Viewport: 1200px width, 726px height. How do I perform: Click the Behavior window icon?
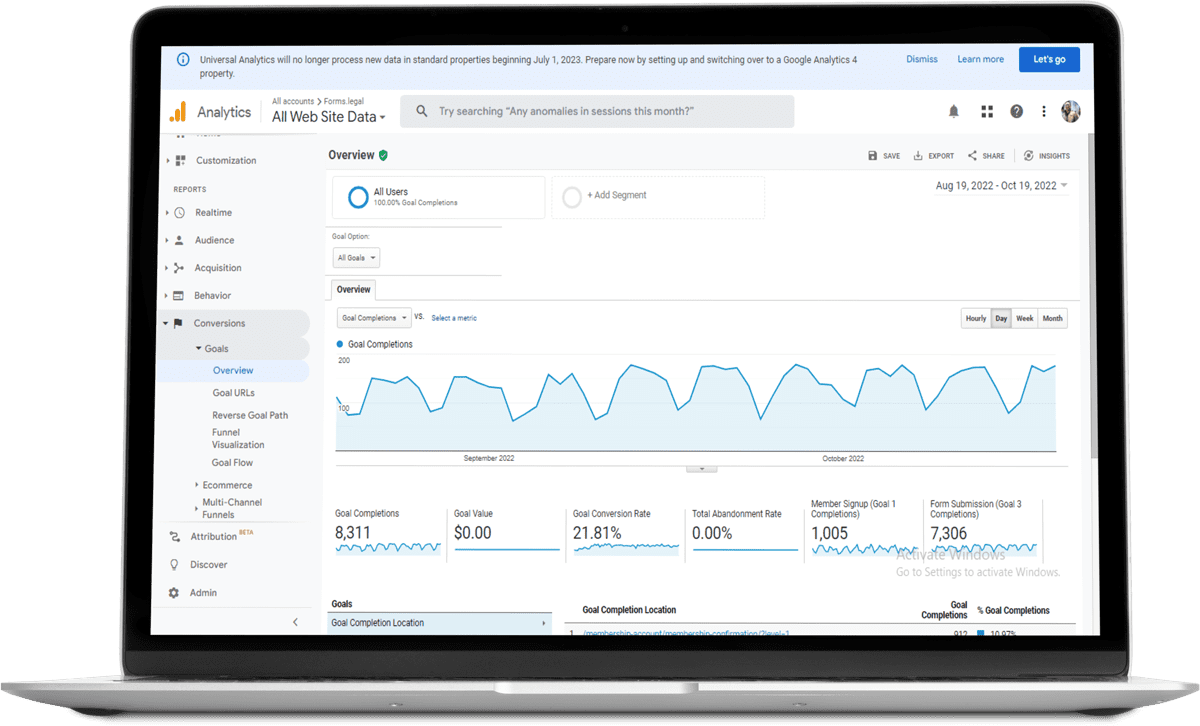[179, 296]
